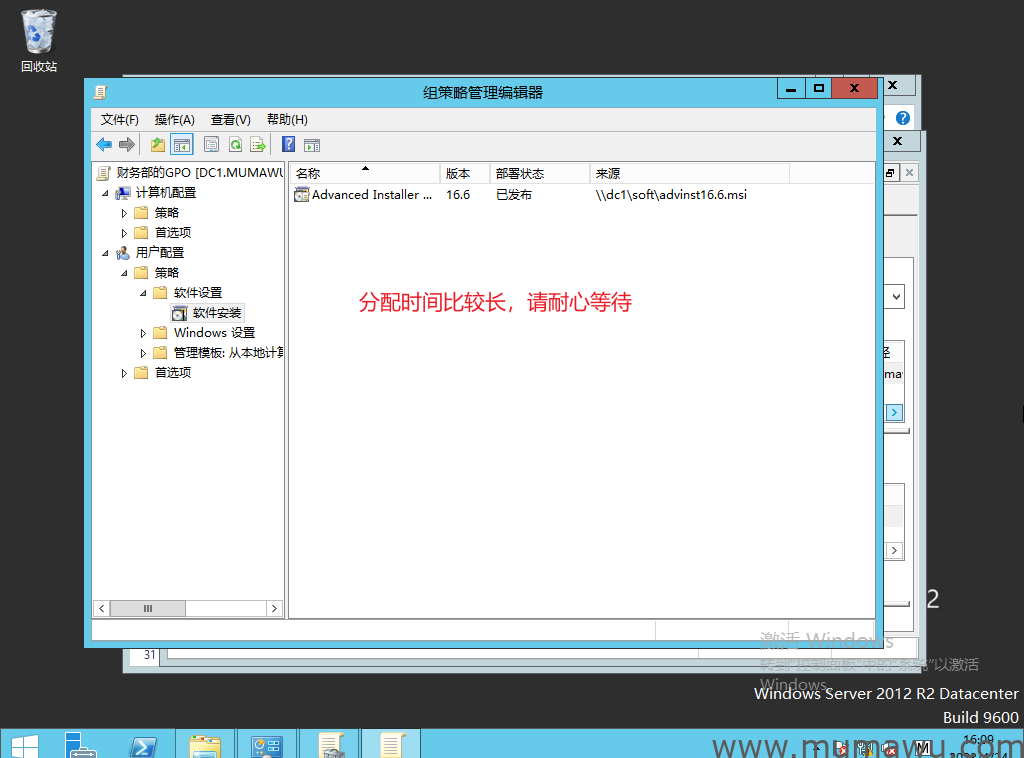Open the 操作(A) menu
This screenshot has width=1024, height=758.
(174, 119)
